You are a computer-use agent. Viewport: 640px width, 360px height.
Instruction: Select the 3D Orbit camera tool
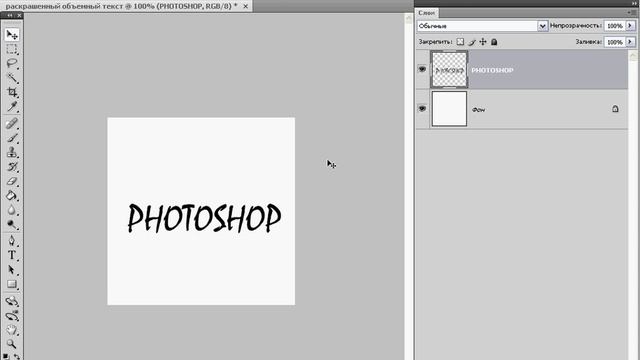12,316
